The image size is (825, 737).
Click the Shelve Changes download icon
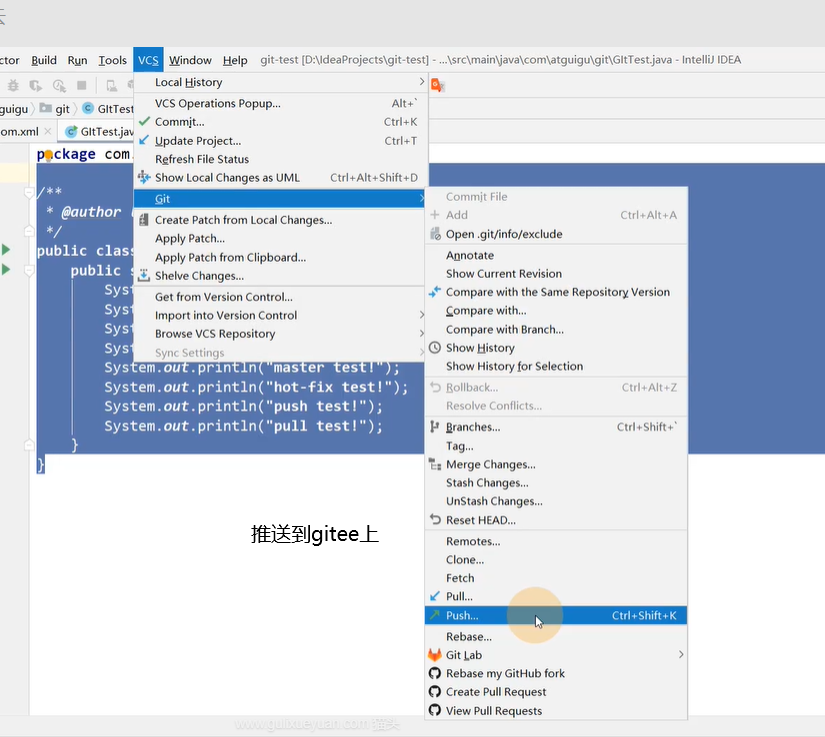(144, 275)
